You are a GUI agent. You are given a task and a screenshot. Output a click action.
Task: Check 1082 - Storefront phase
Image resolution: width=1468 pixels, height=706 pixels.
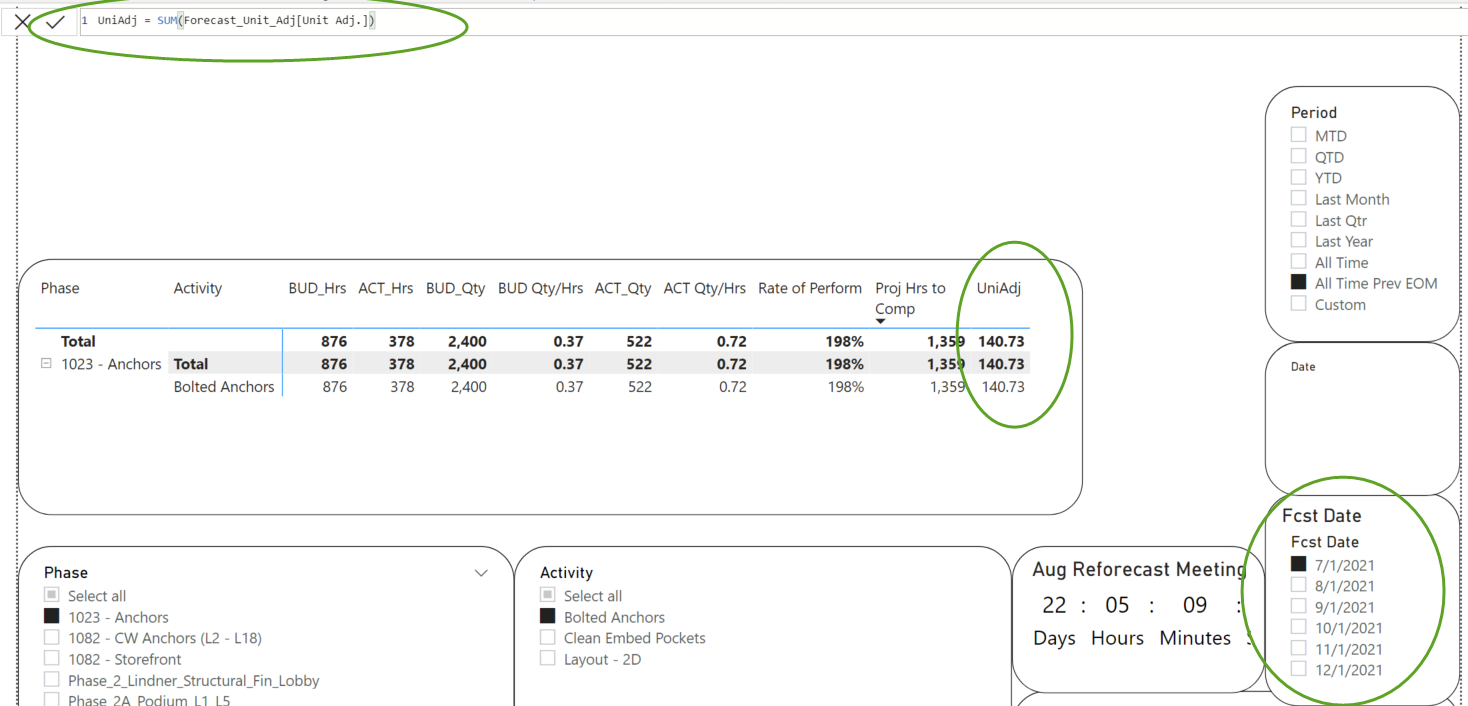pyautogui.click(x=51, y=658)
